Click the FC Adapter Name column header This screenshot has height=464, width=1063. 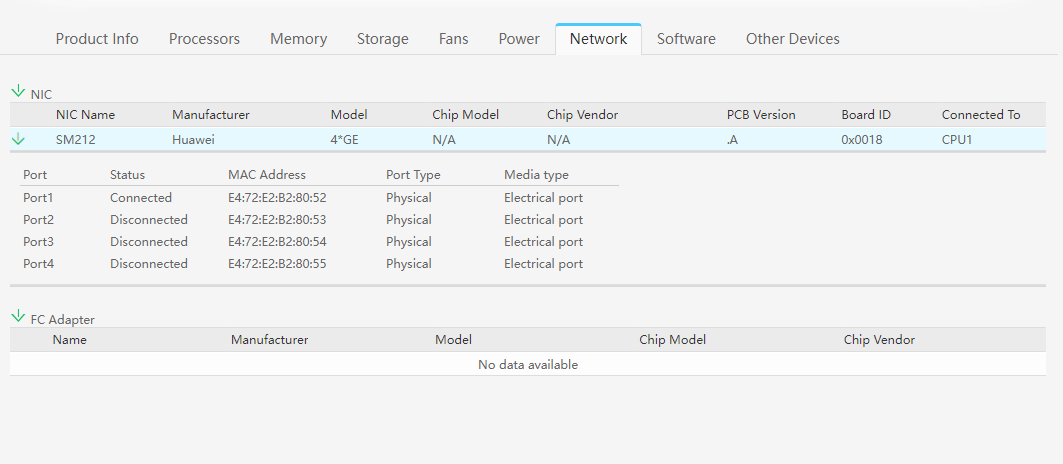(70, 340)
